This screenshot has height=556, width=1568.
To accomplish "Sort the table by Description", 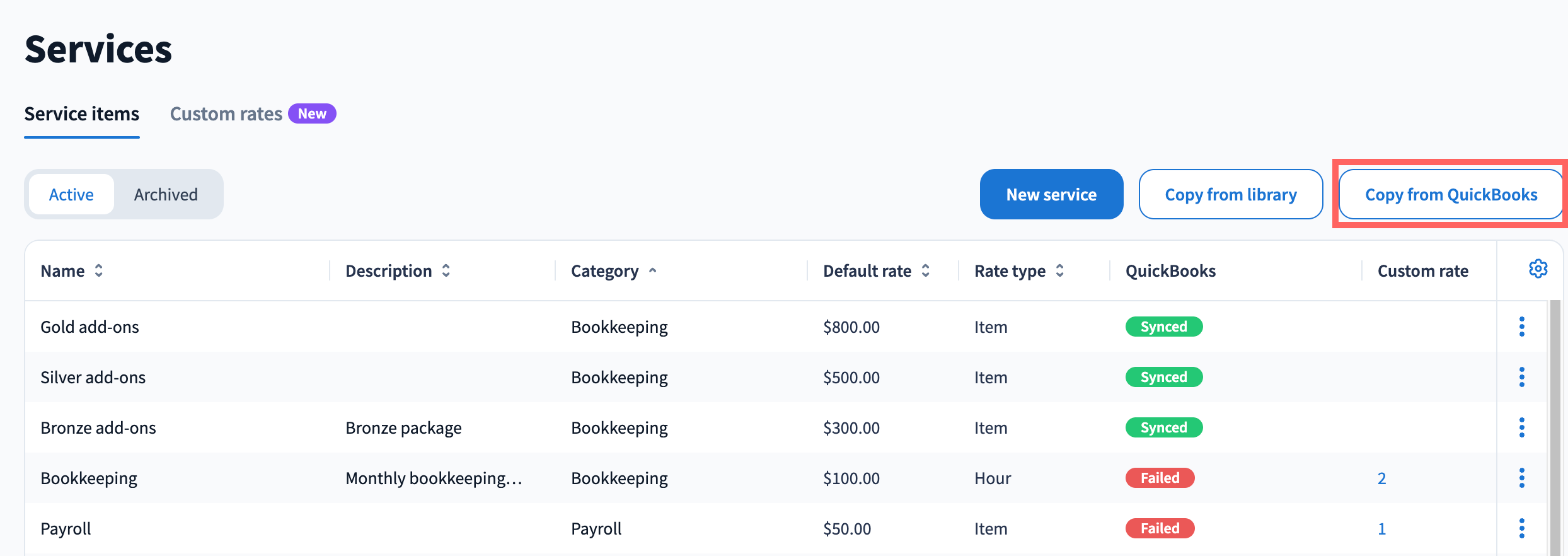I will [x=398, y=271].
